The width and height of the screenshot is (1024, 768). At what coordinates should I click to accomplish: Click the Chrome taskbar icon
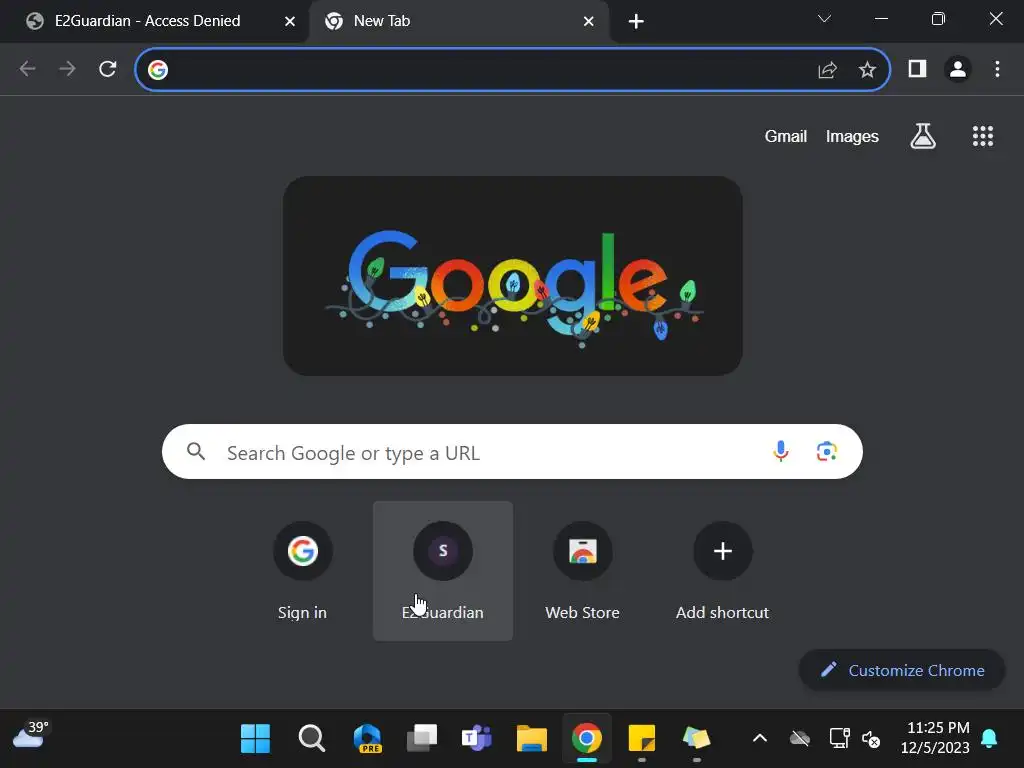586,739
